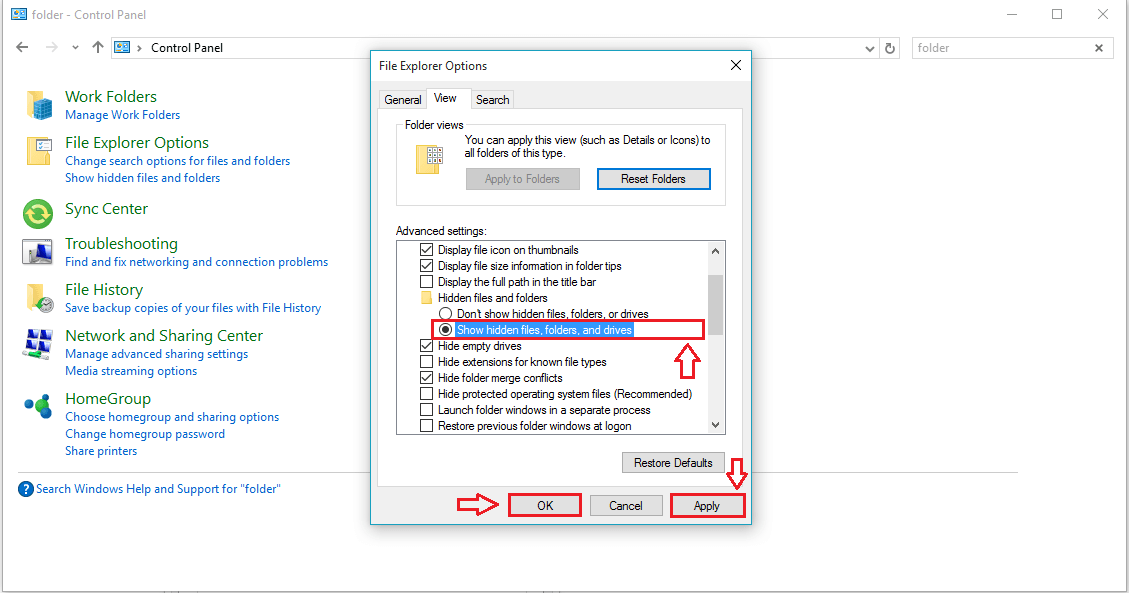Click Advanced settings scroll down arrow
Screen dimensions: 1129x593
coord(715,425)
